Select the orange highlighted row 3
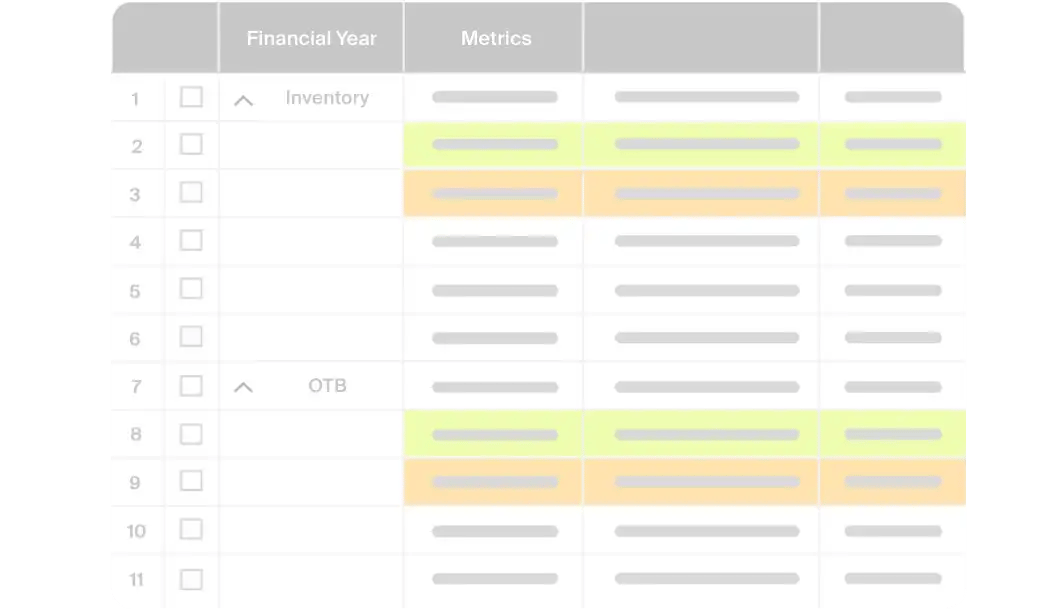Viewport: 1042px width, 609px height. (x=684, y=192)
